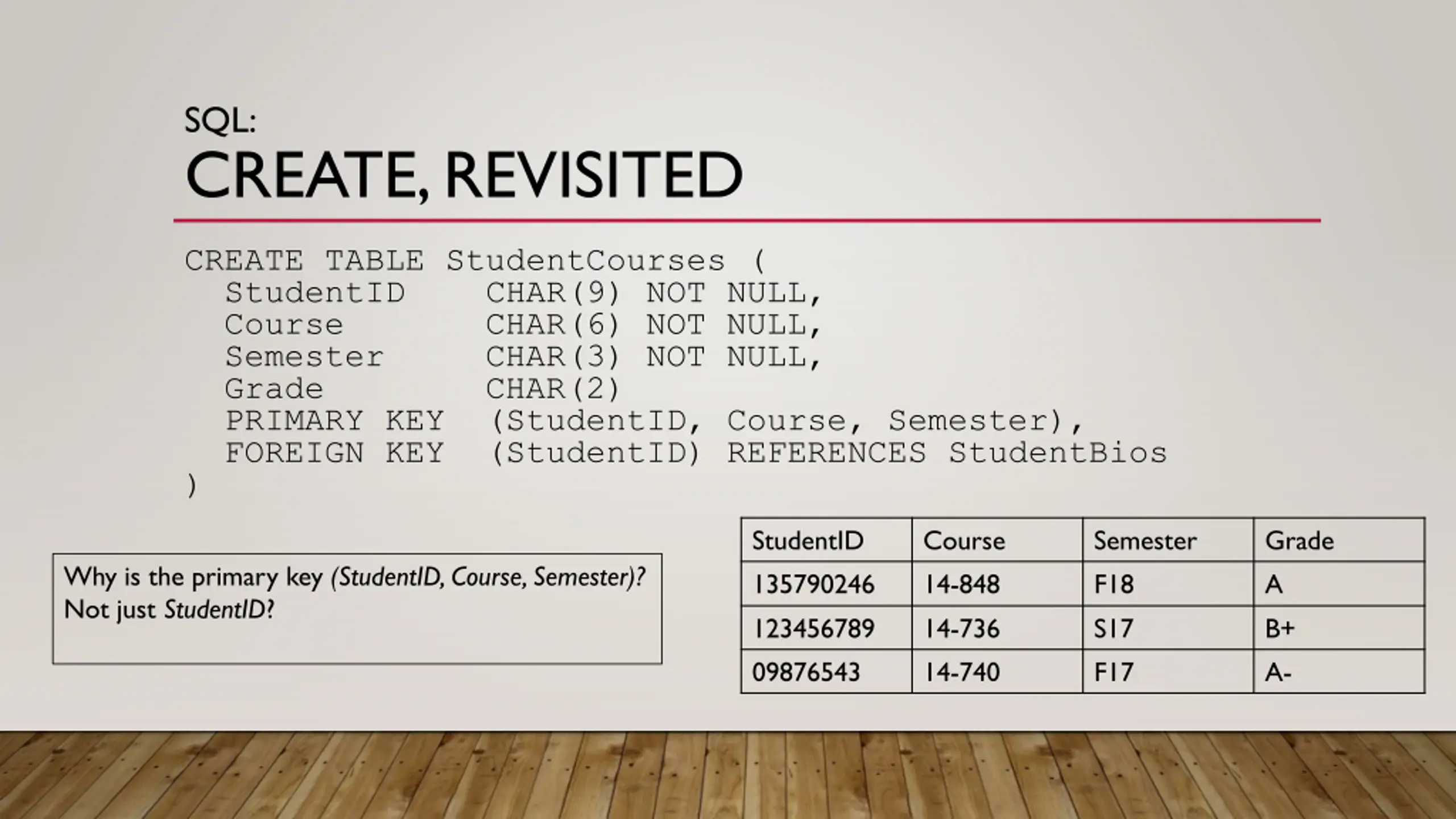Click the Semester column header

coord(1145,540)
